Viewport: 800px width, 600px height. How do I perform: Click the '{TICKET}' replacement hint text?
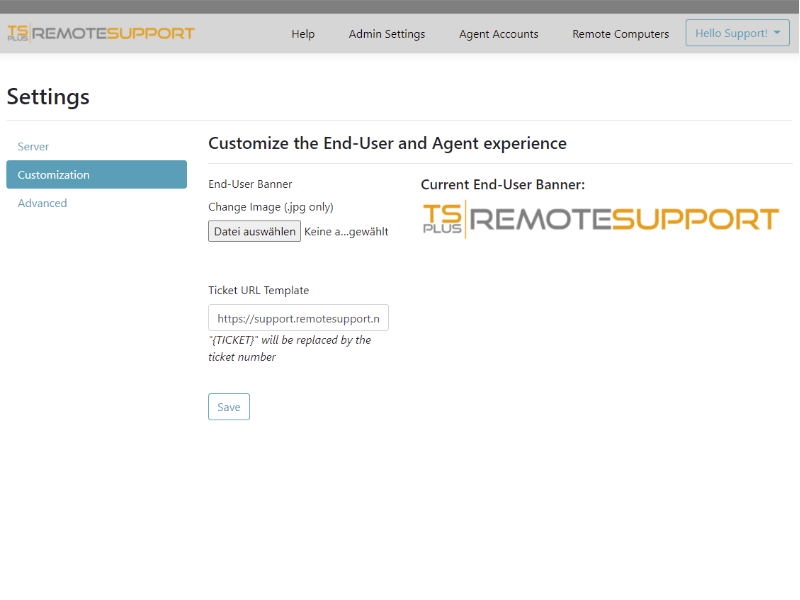[x=289, y=348]
